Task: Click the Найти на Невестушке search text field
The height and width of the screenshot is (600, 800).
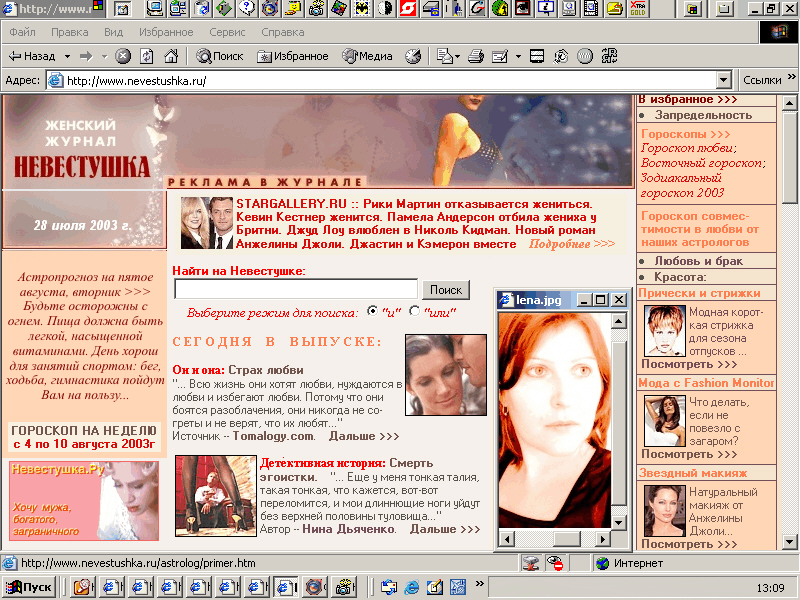Action: 296,289
